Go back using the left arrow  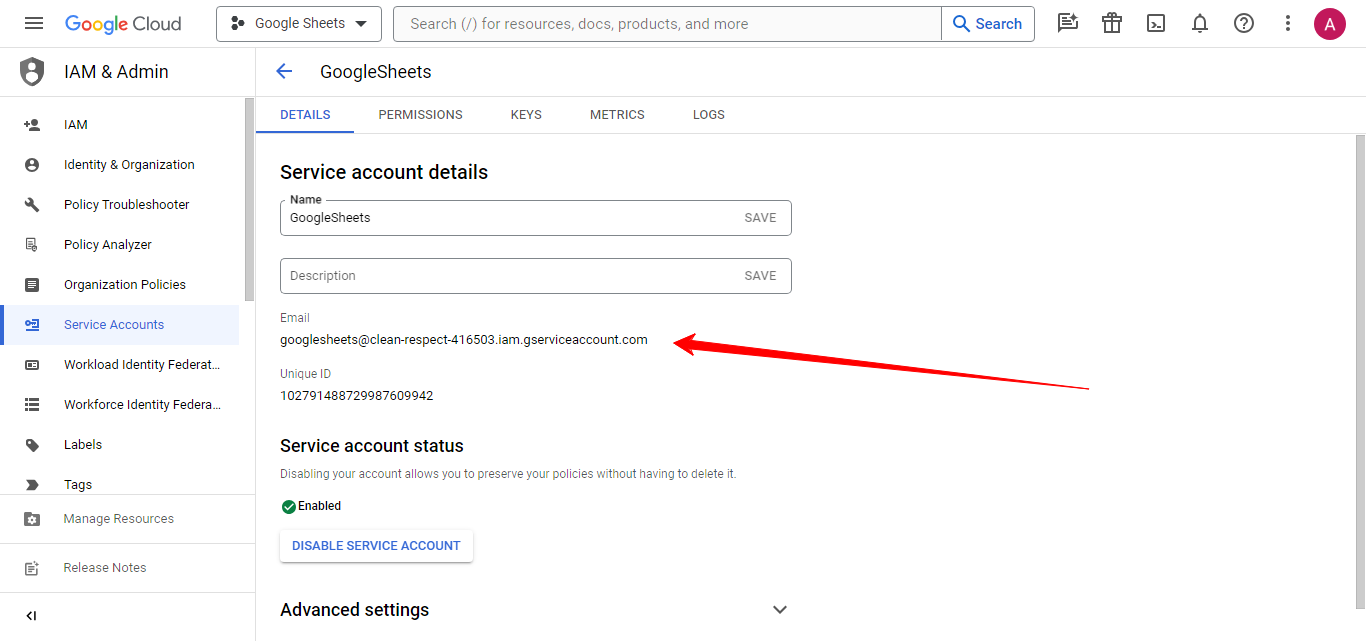click(x=284, y=71)
